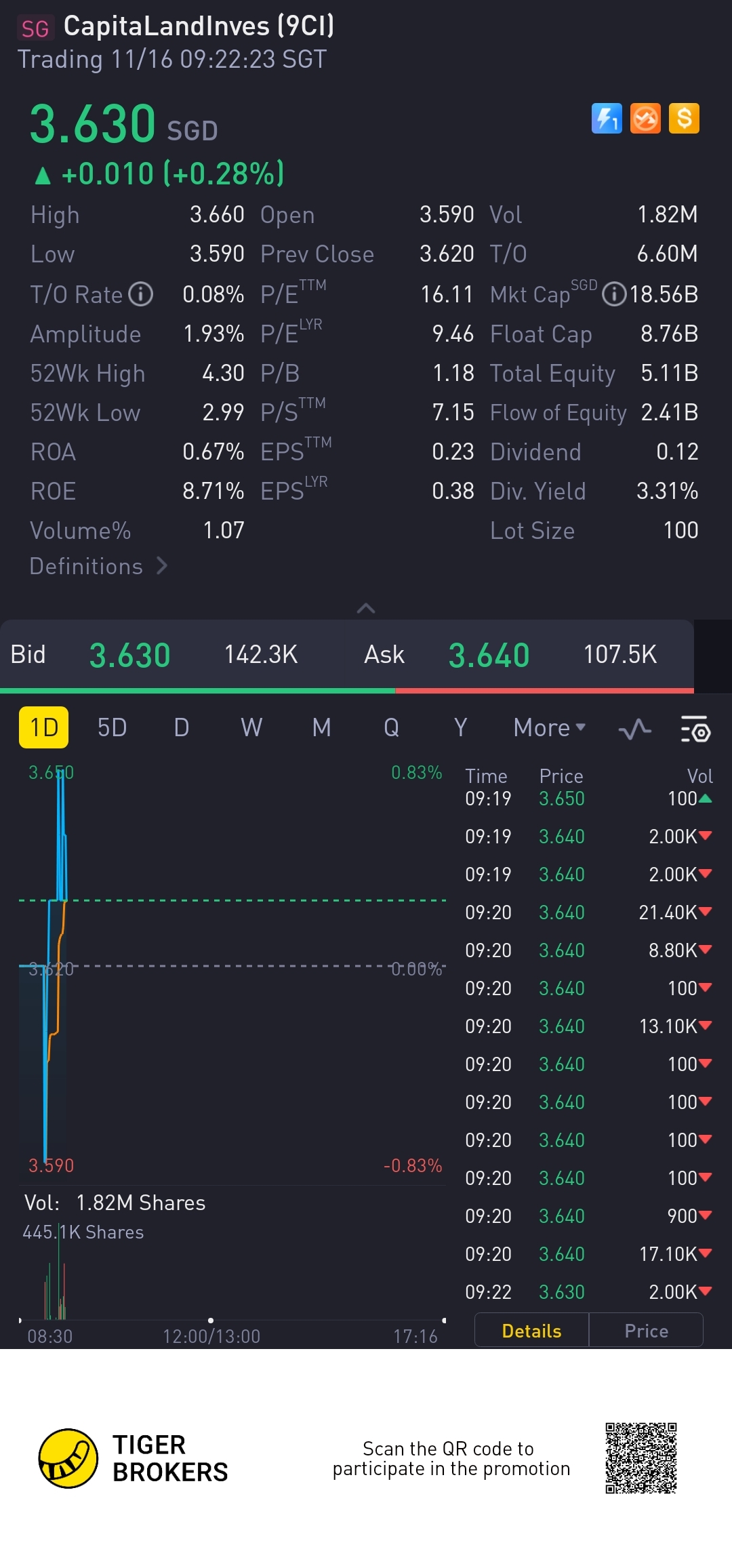Switch to the 5D chart tab
Image resolution: width=732 pixels, height=1568 pixels.
[113, 727]
